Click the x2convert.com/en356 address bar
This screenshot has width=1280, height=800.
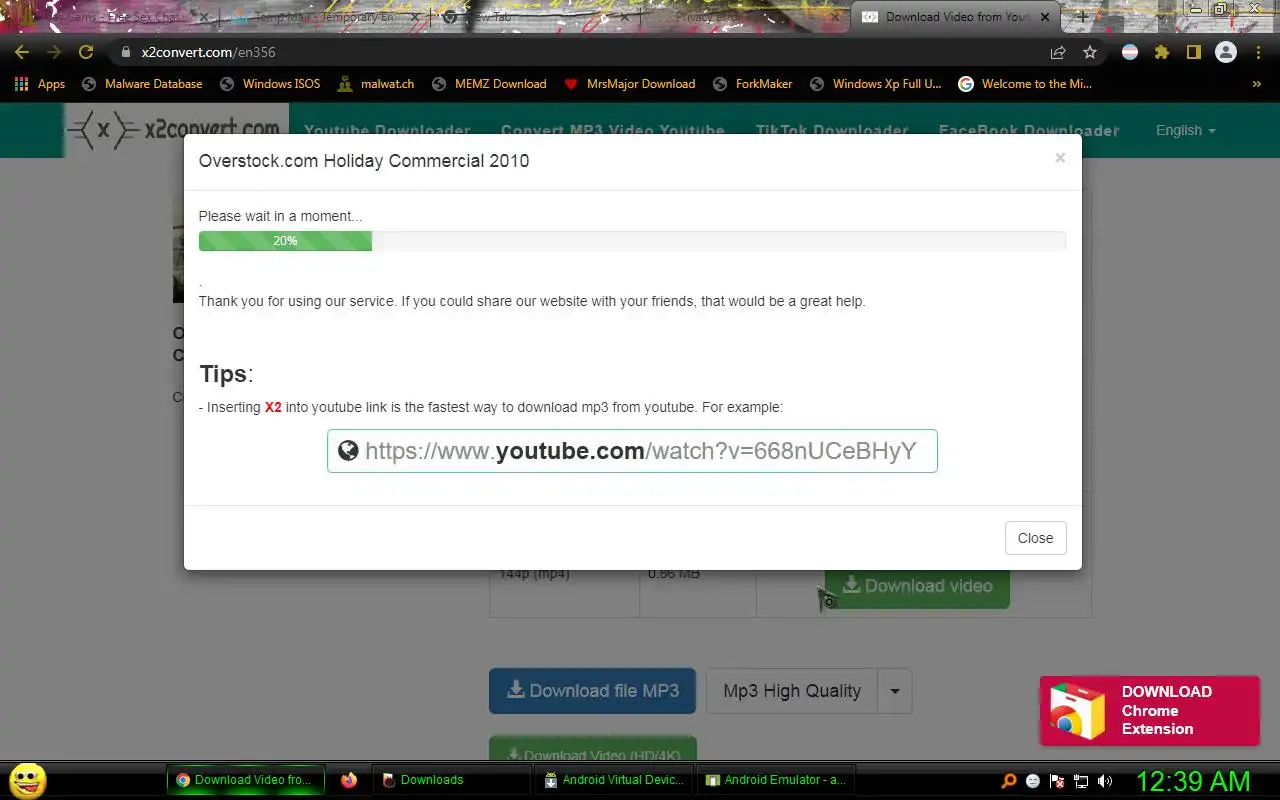tap(580, 52)
